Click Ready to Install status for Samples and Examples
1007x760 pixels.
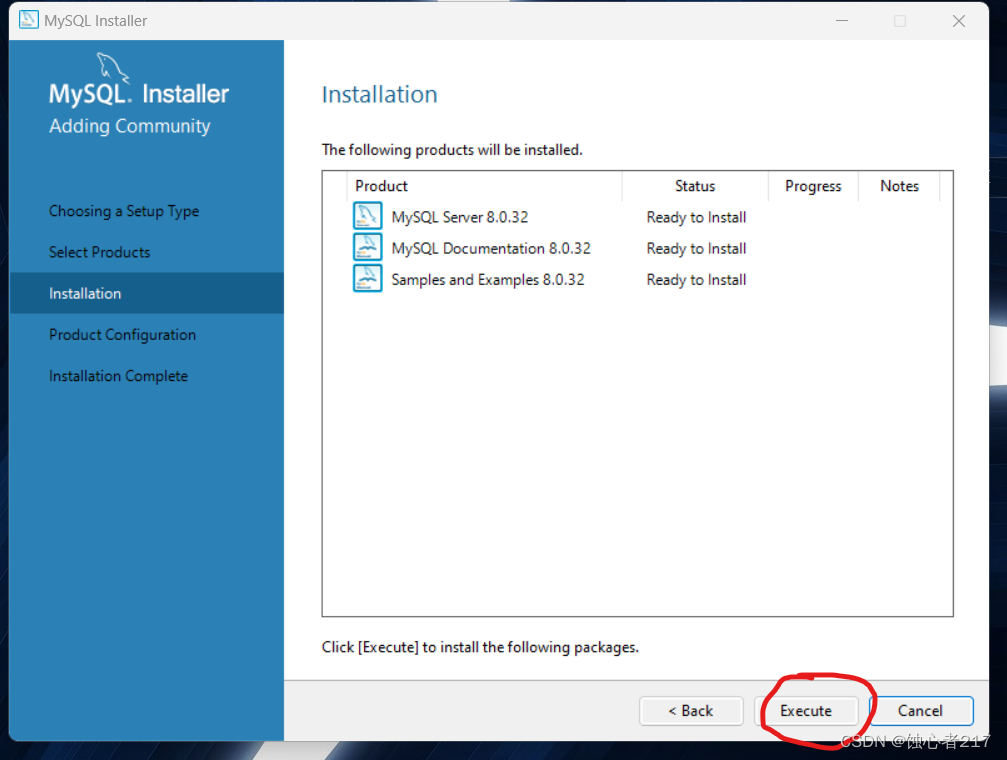(x=696, y=280)
